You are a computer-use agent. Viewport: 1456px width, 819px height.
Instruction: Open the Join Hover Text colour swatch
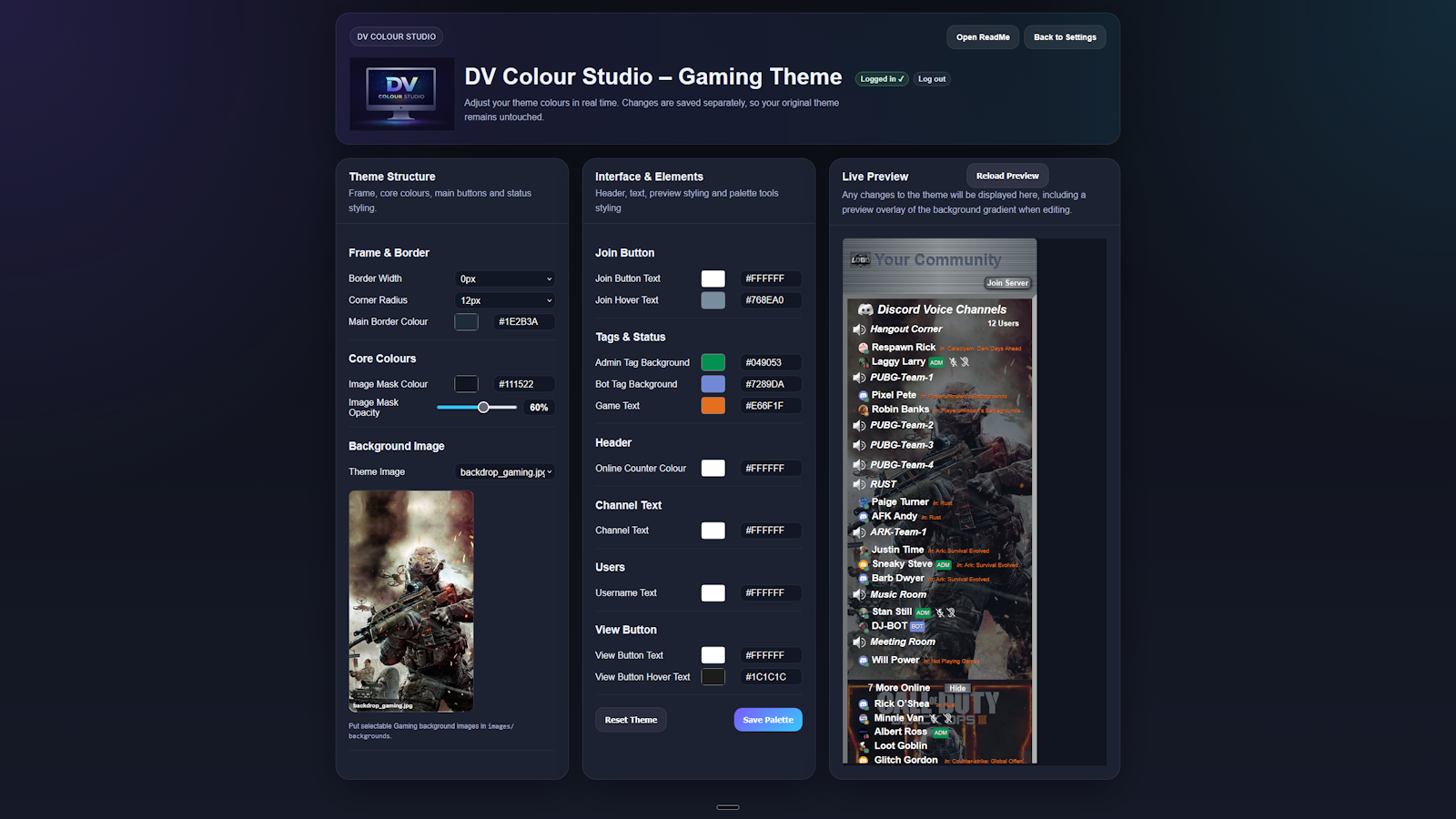tap(713, 300)
